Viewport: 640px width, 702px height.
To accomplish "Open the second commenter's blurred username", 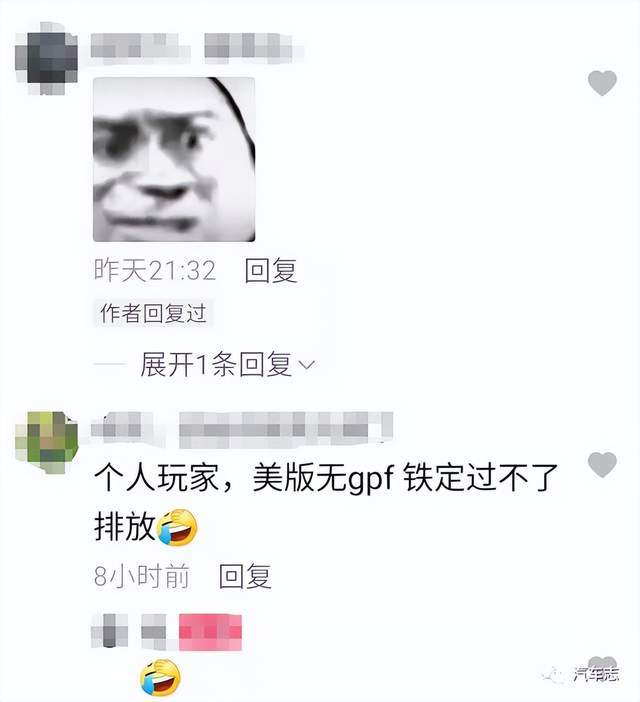I will pyautogui.click(x=242, y=430).
